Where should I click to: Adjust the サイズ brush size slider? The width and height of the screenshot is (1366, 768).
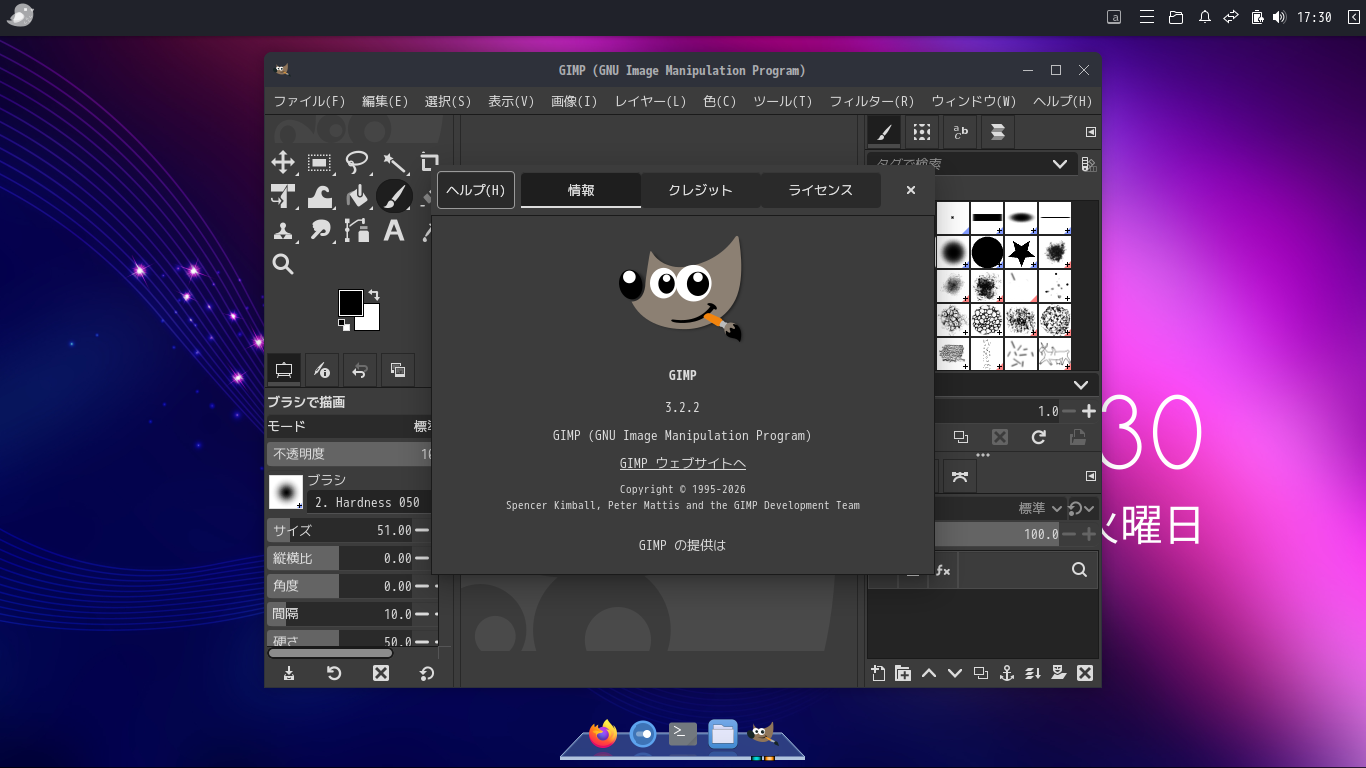pyautogui.click(x=340, y=530)
